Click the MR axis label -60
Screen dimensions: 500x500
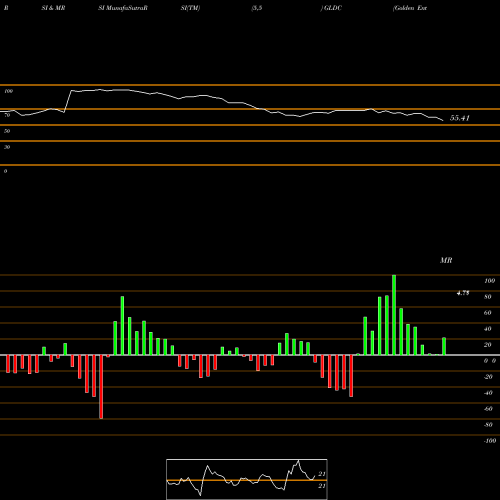tap(488, 409)
